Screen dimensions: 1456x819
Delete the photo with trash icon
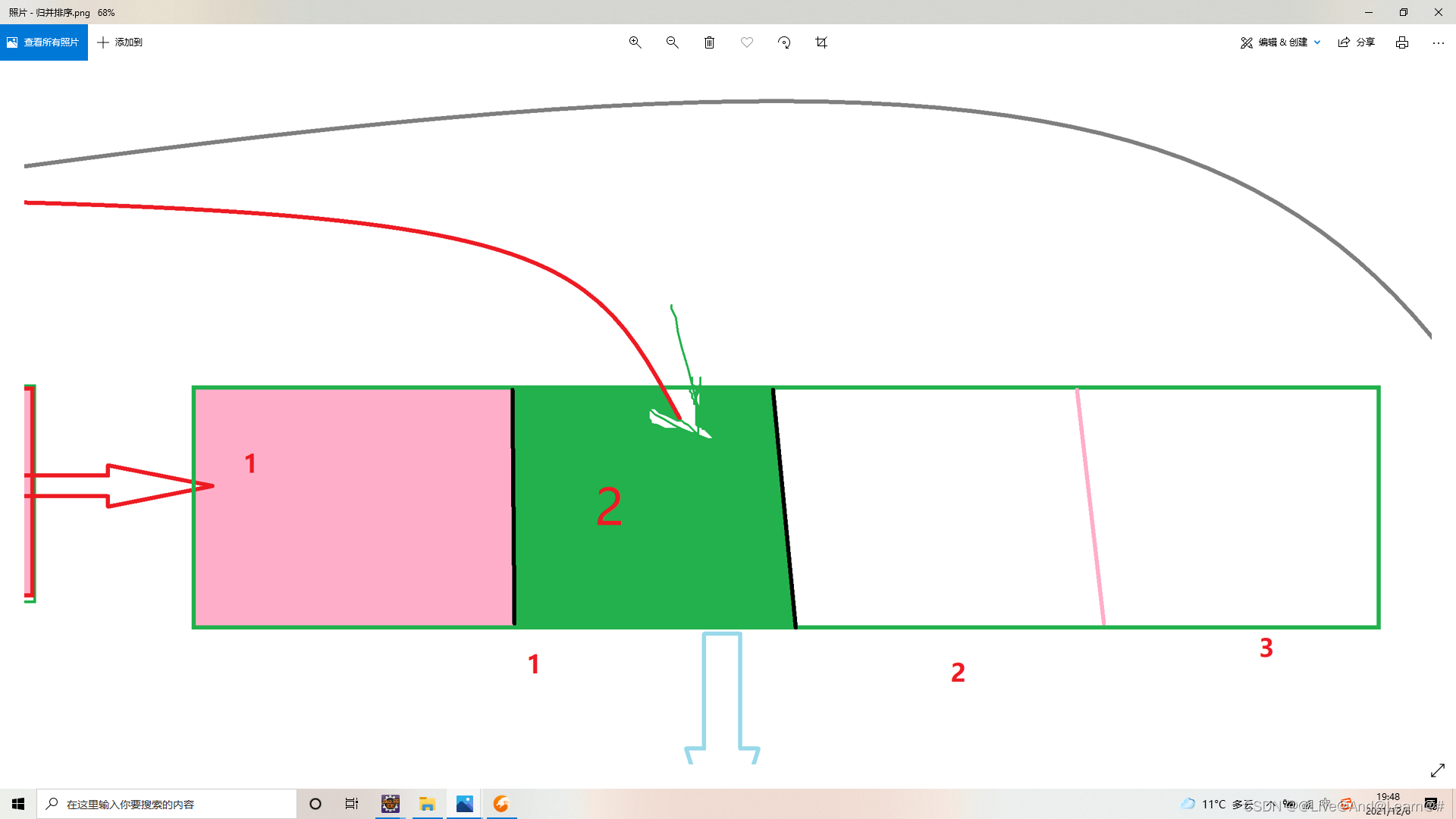[709, 42]
